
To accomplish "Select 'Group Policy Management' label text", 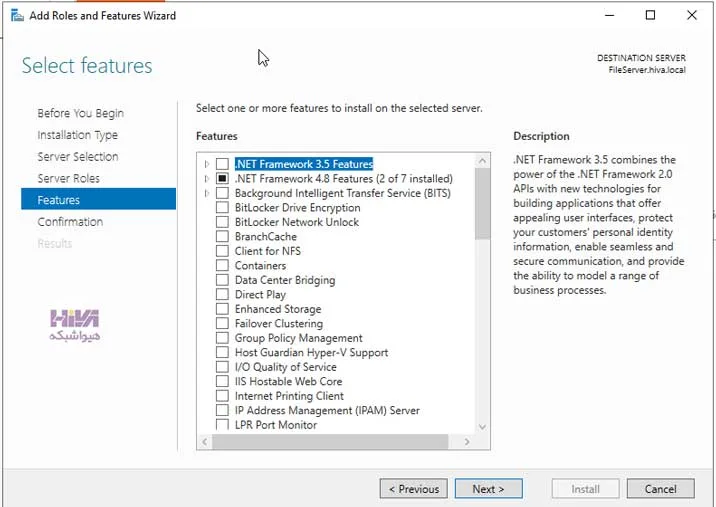I will (298, 338).
